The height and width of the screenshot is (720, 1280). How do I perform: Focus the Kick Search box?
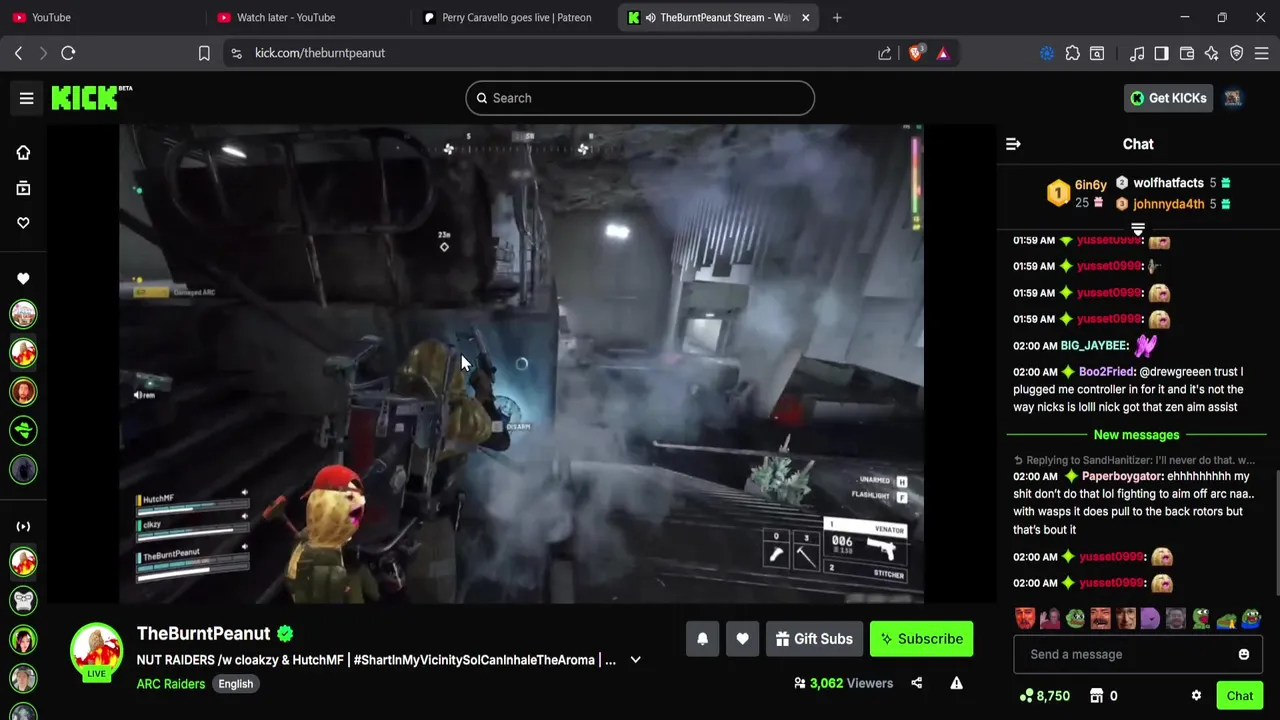coord(640,98)
